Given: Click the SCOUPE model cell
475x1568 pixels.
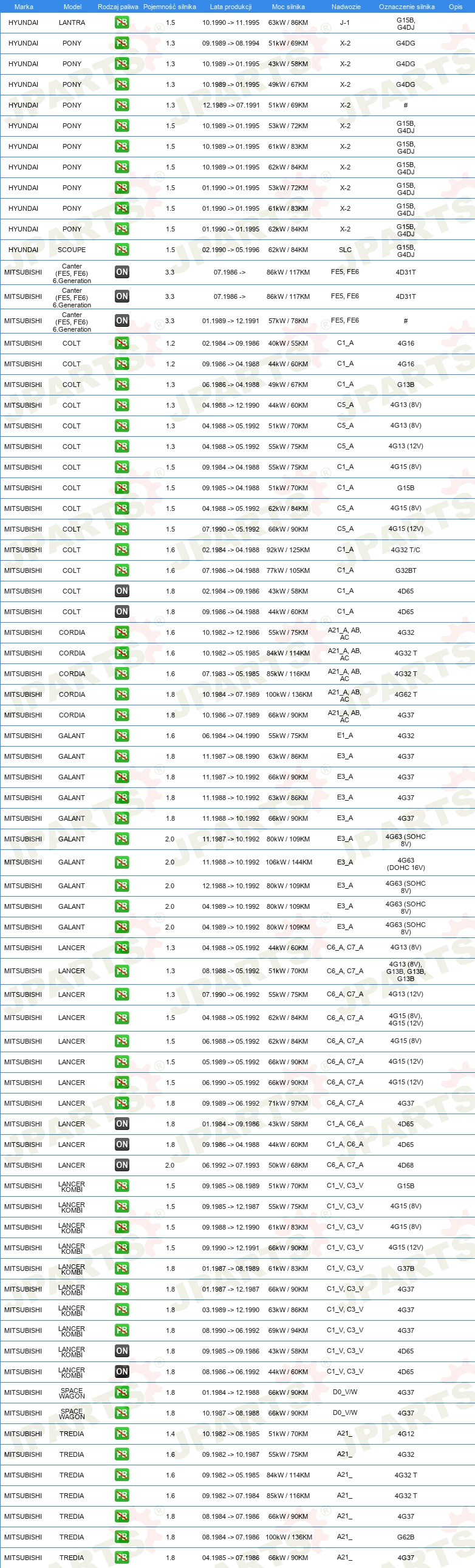Looking at the screenshot, I should click(72, 250).
